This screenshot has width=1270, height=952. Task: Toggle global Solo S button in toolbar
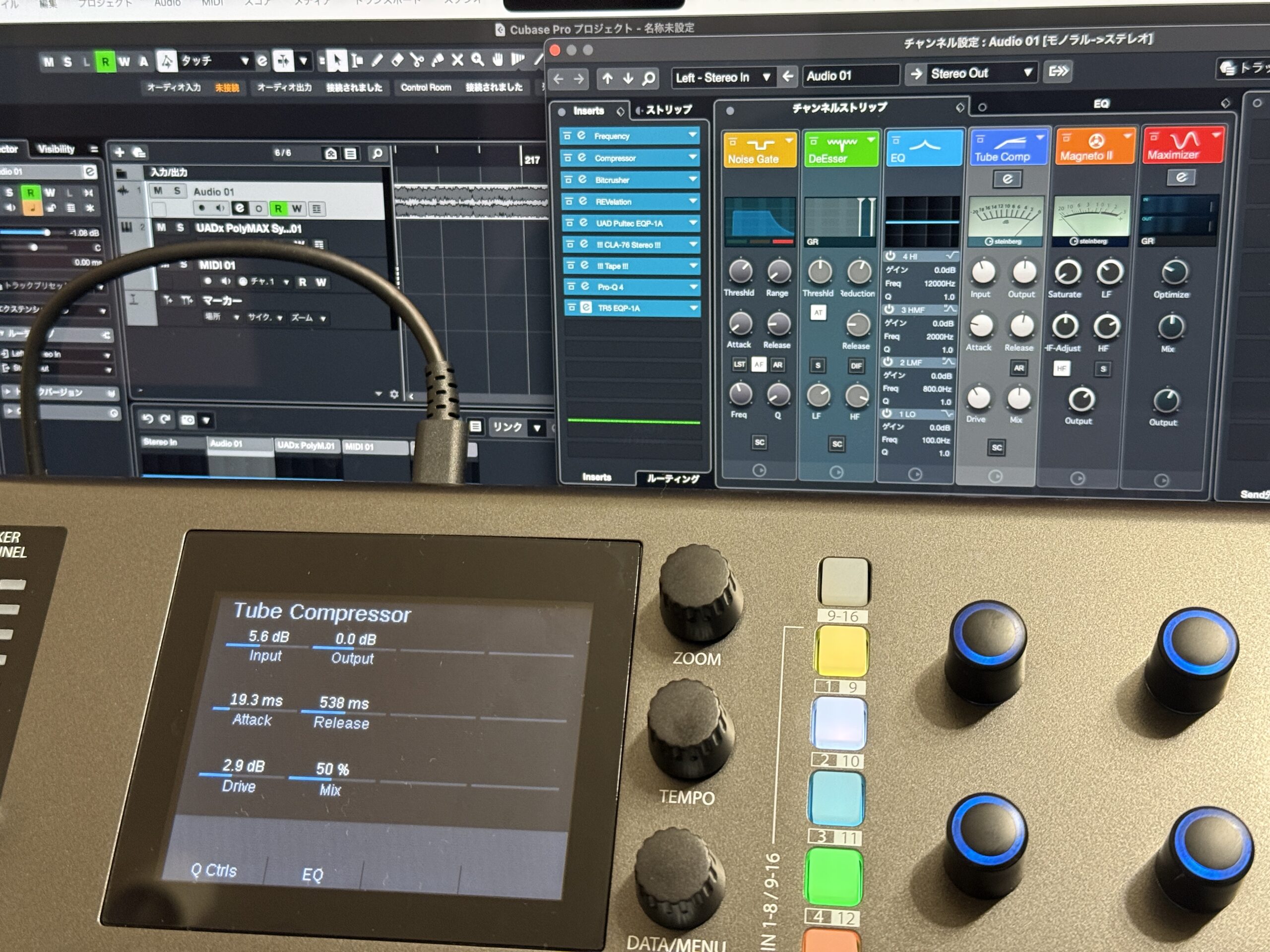point(68,62)
